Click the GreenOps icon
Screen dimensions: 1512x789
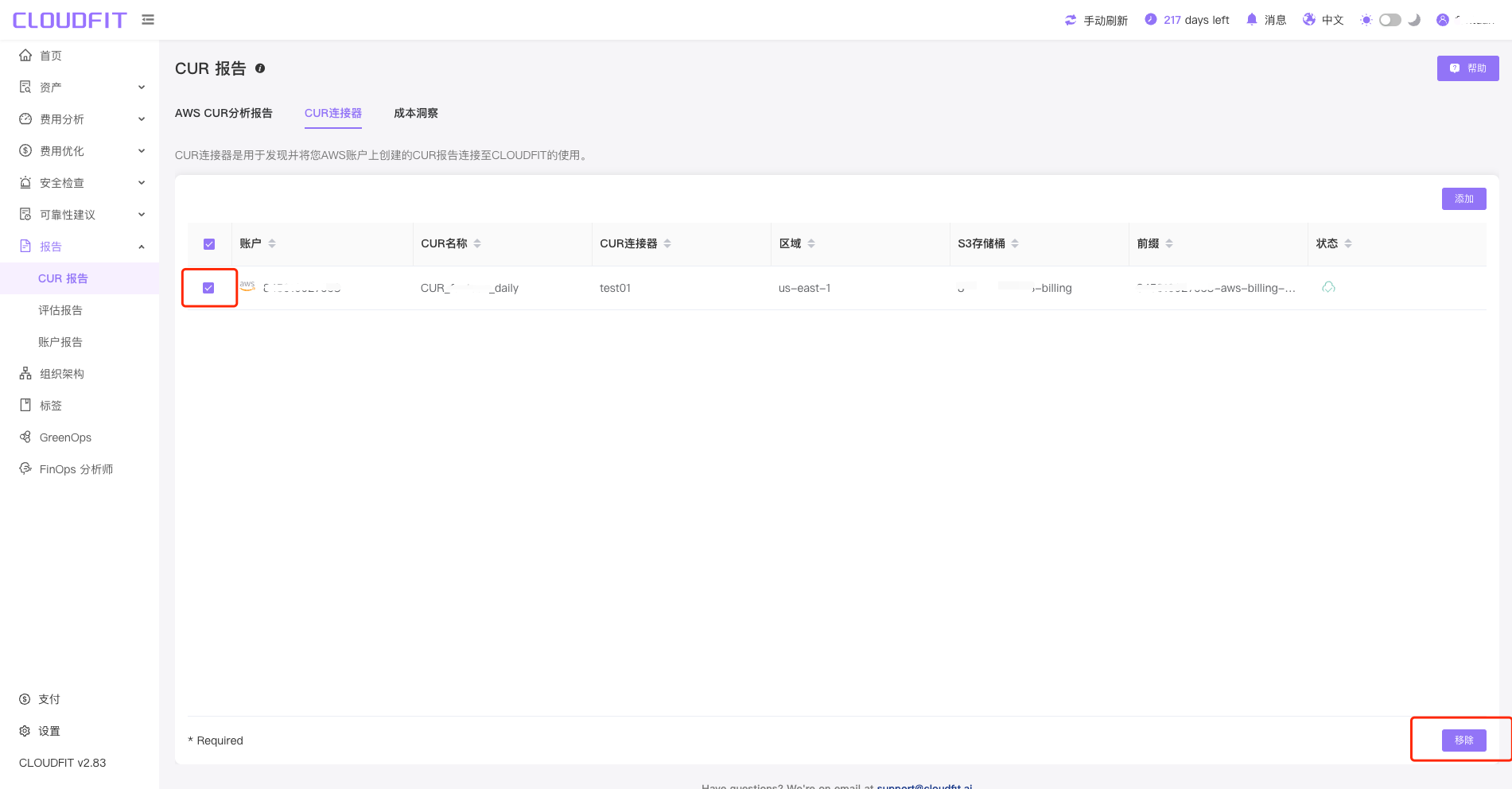25,437
